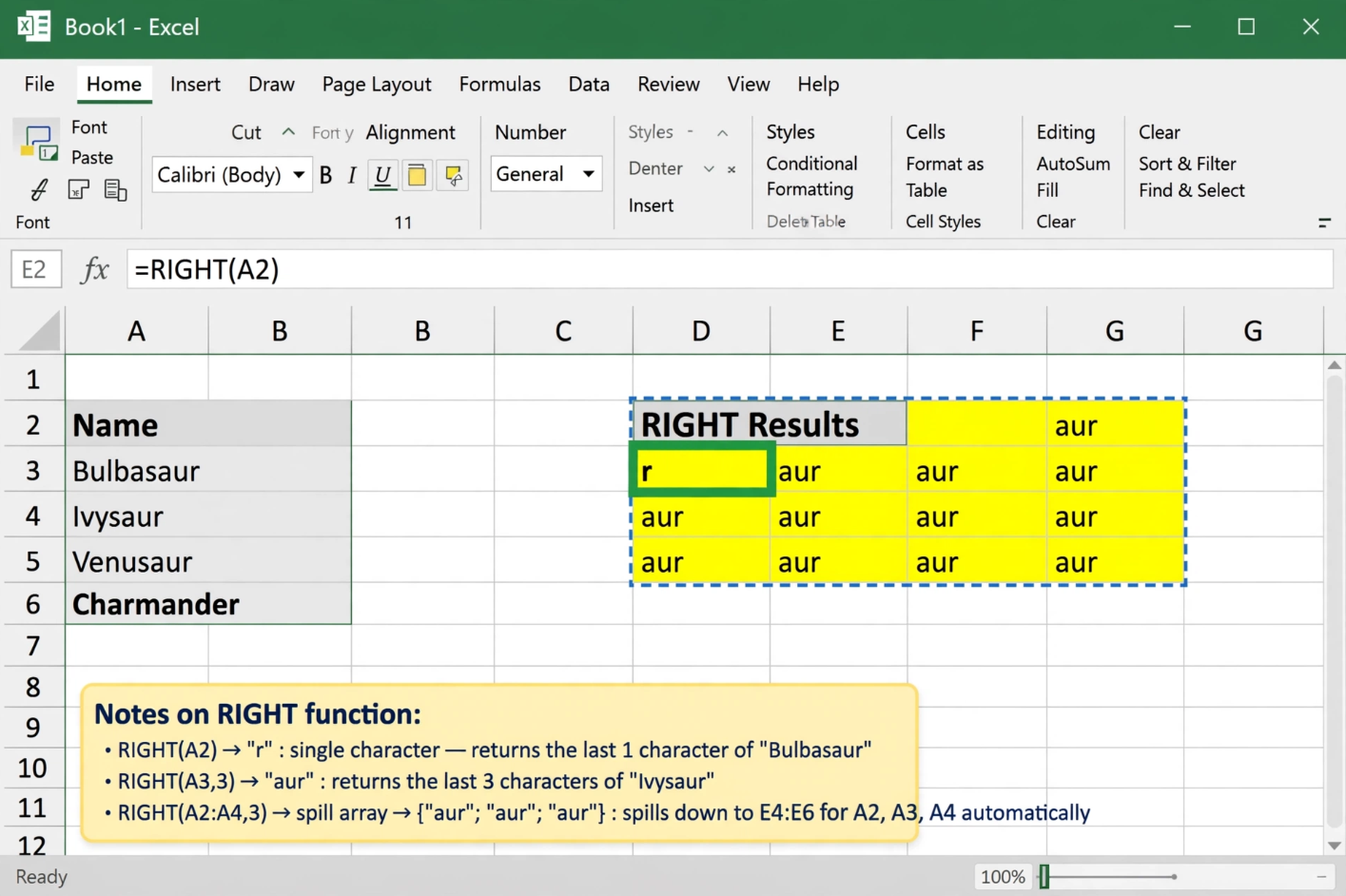Toggle Underline formatting
Viewport: 1346px width, 896px height.
[382, 175]
